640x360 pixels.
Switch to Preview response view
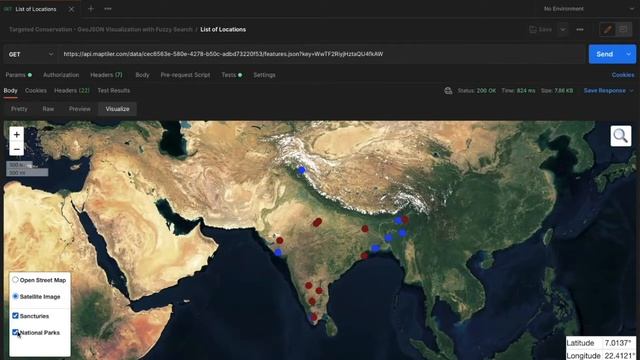[x=80, y=109]
